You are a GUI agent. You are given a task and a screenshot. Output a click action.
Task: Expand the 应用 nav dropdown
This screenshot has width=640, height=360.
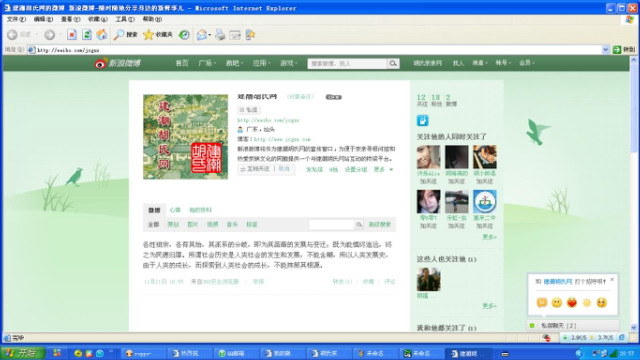tap(269, 63)
